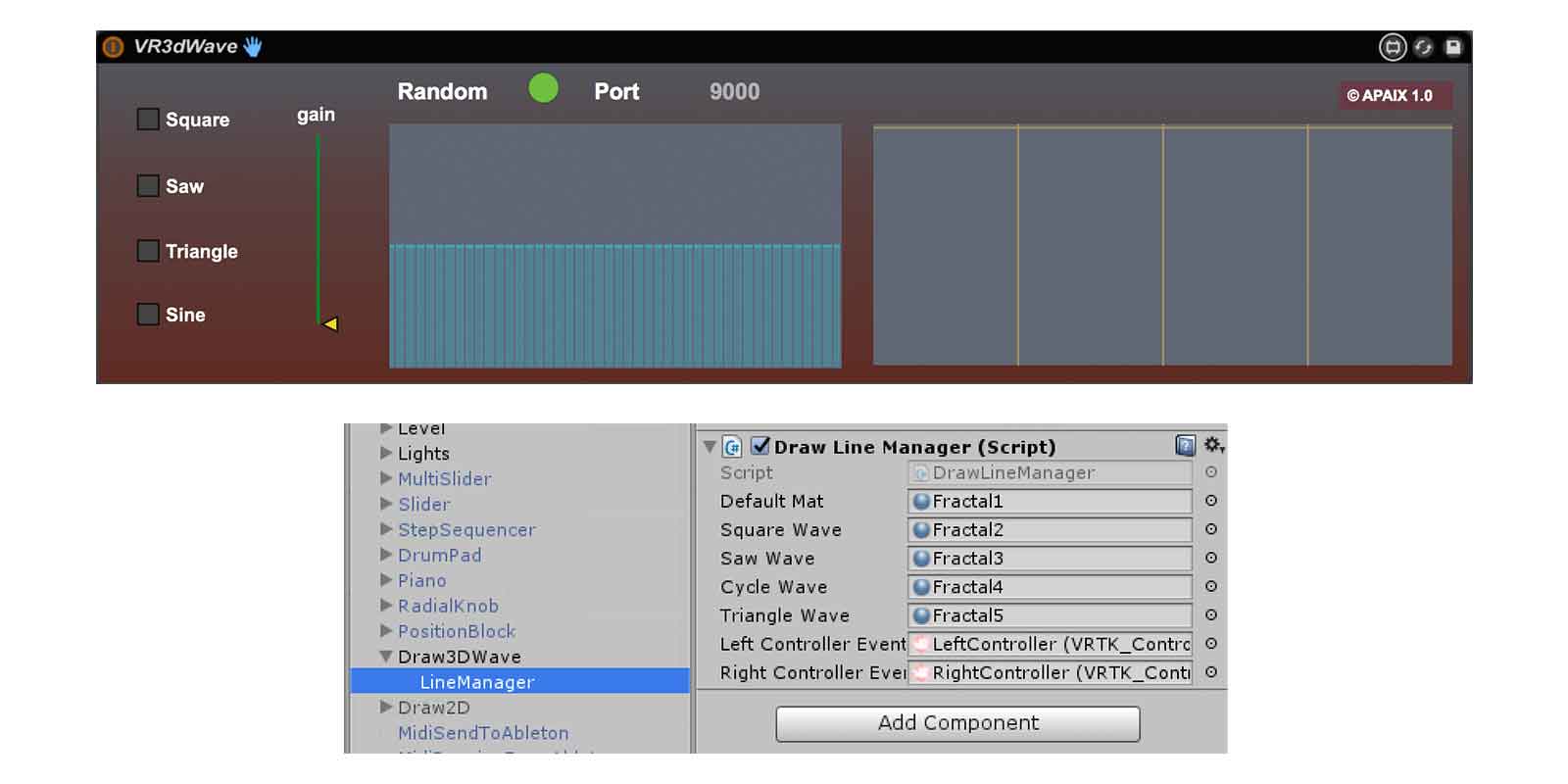
Task: Click the Port label in VR3dWave
Action: pos(616,91)
